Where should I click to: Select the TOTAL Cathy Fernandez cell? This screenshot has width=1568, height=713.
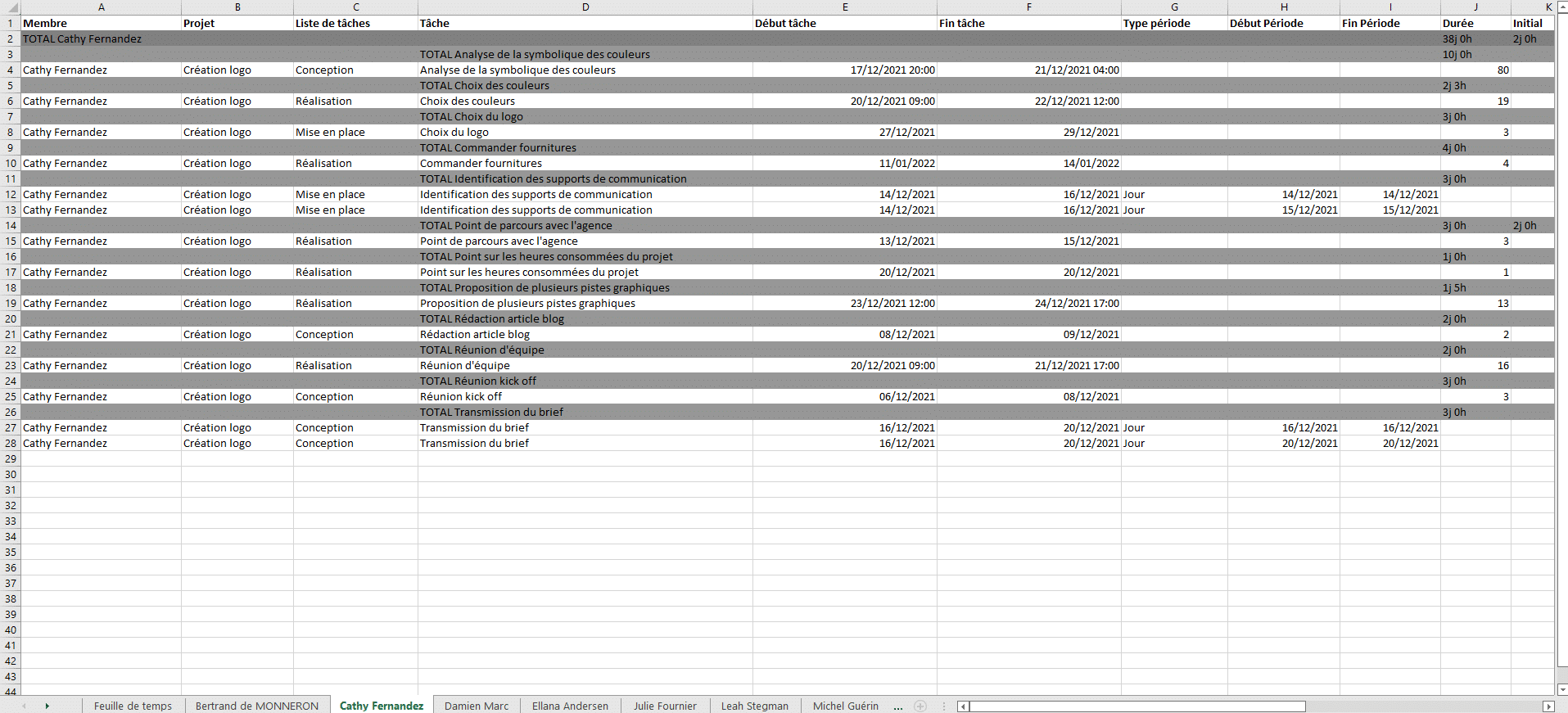pos(101,38)
